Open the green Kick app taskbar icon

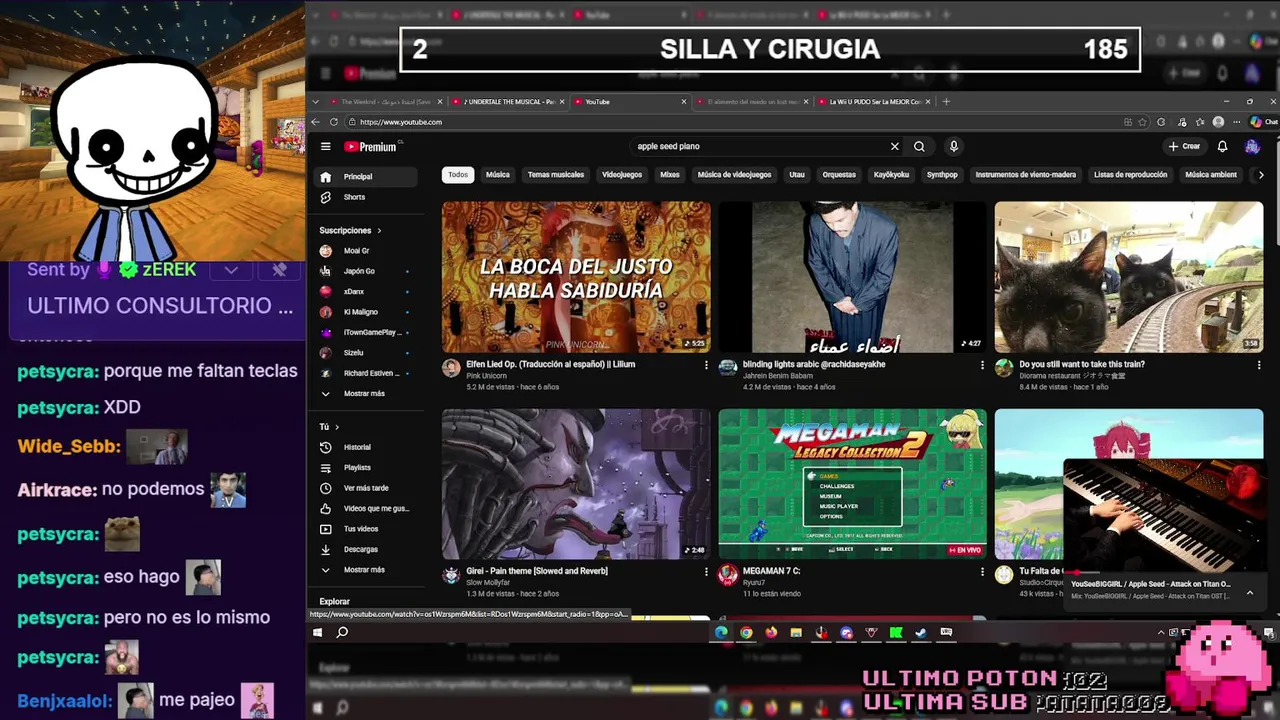896,632
